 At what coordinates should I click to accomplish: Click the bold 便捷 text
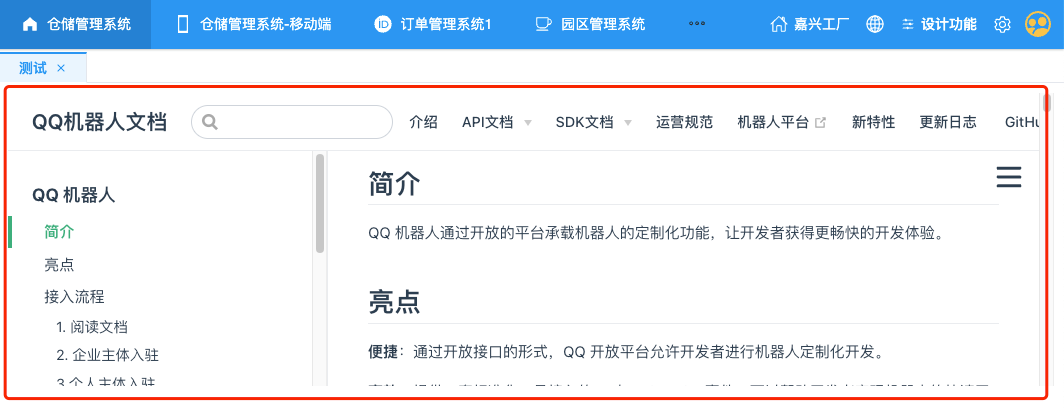pos(382,353)
